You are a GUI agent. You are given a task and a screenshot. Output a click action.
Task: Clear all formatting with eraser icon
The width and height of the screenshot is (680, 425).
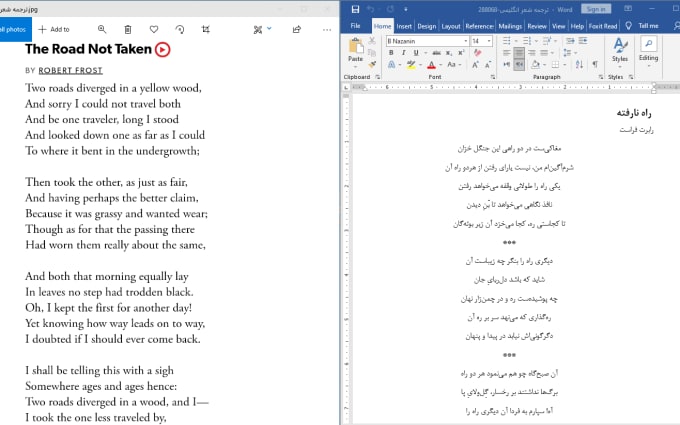477,52
